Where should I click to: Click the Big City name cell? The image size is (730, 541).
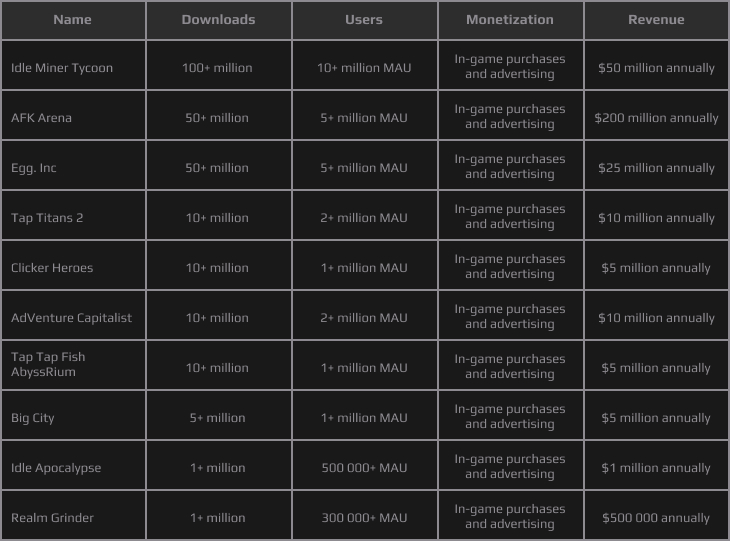(x=73, y=415)
